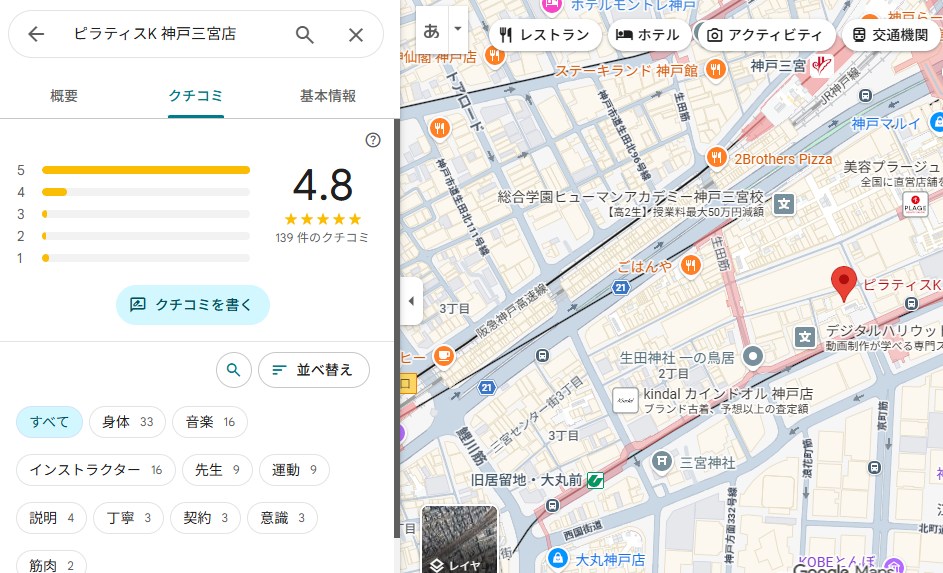Select the すべて filter chip
Viewport: 943px width, 573px height.
[49, 422]
